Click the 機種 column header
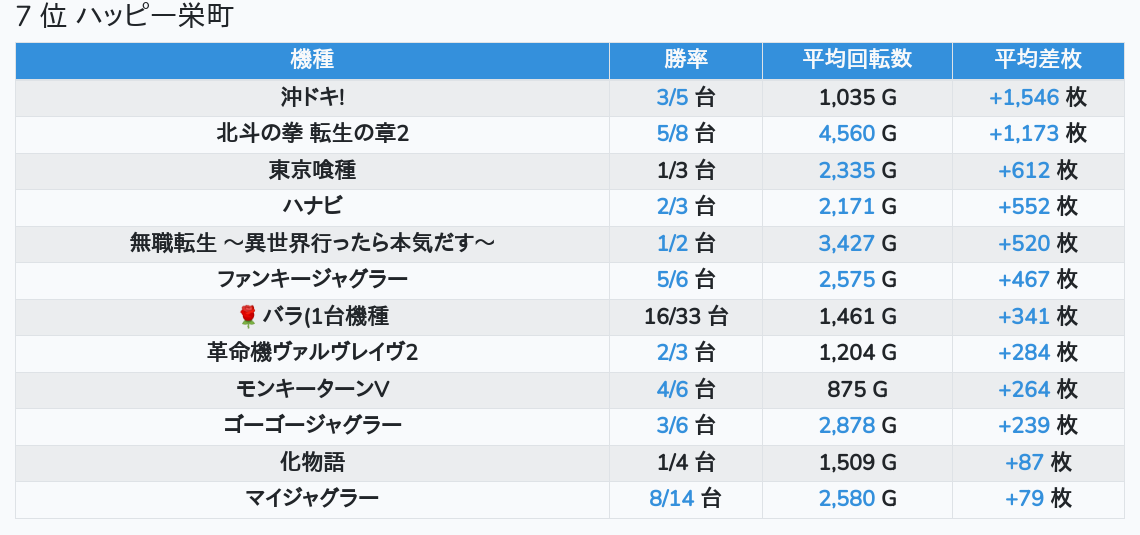Image resolution: width=1140 pixels, height=535 pixels. [312, 60]
